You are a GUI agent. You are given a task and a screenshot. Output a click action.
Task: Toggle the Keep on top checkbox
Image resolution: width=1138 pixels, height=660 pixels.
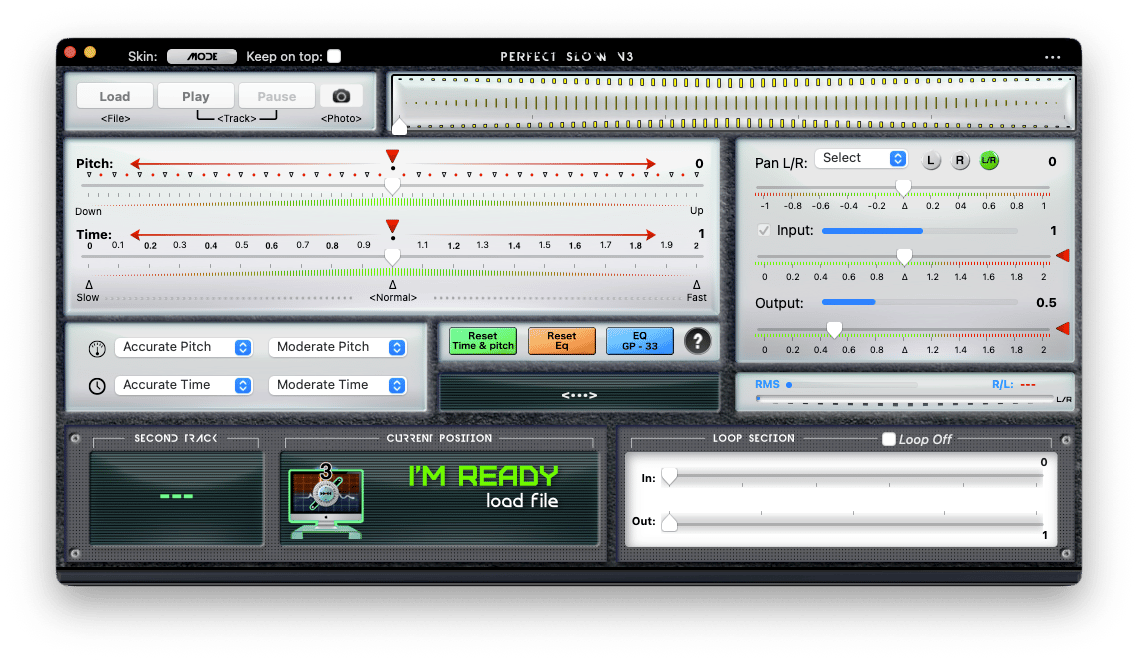point(334,56)
